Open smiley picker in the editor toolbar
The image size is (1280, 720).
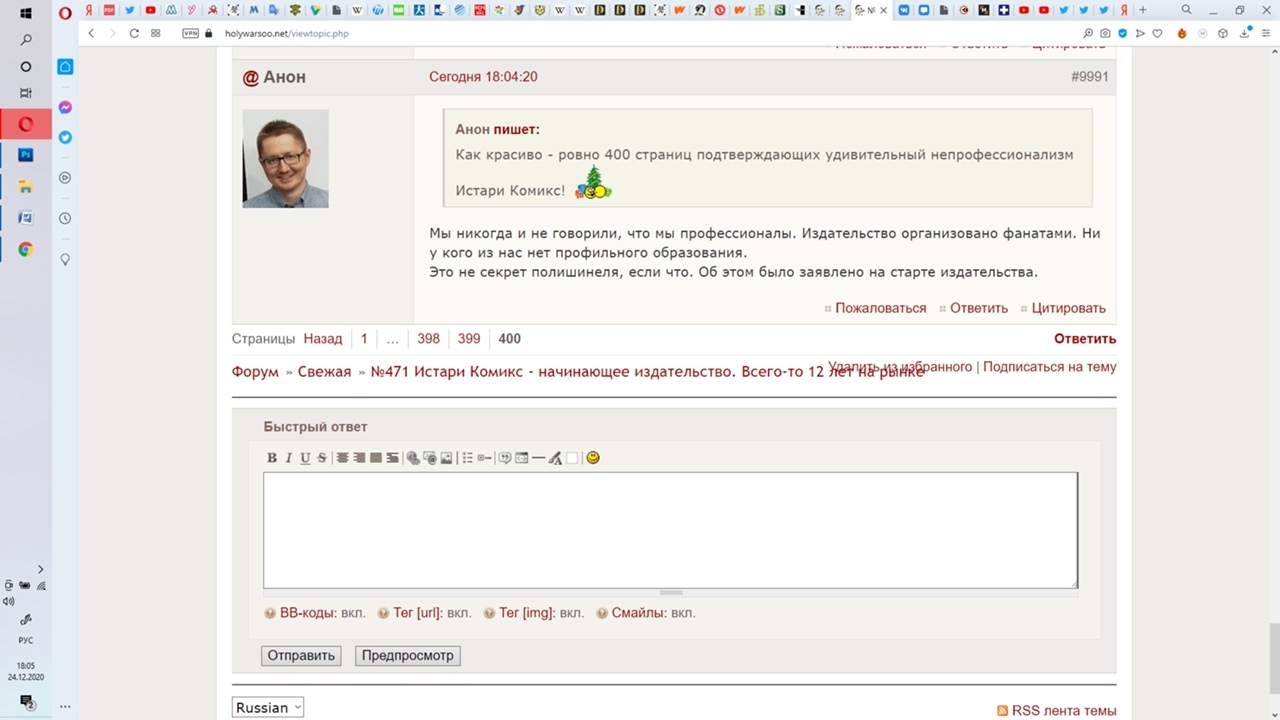pyautogui.click(x=593, y=458)
